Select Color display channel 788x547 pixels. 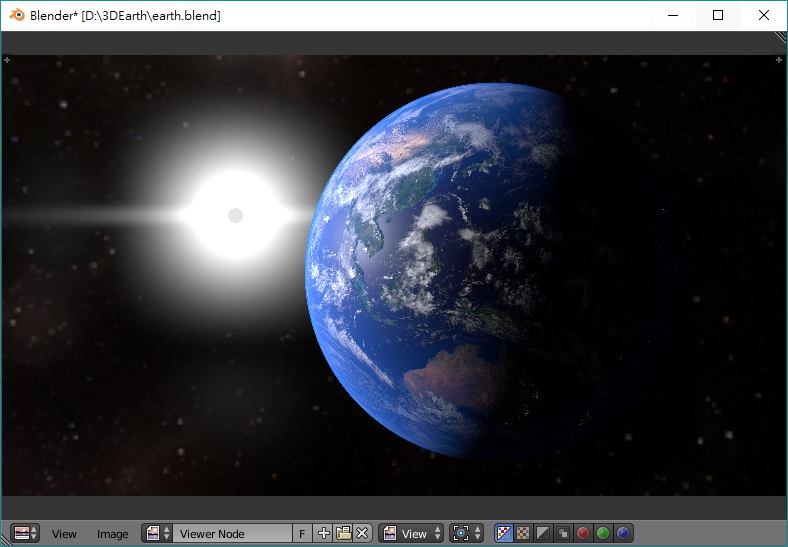(x=523, y=534)
